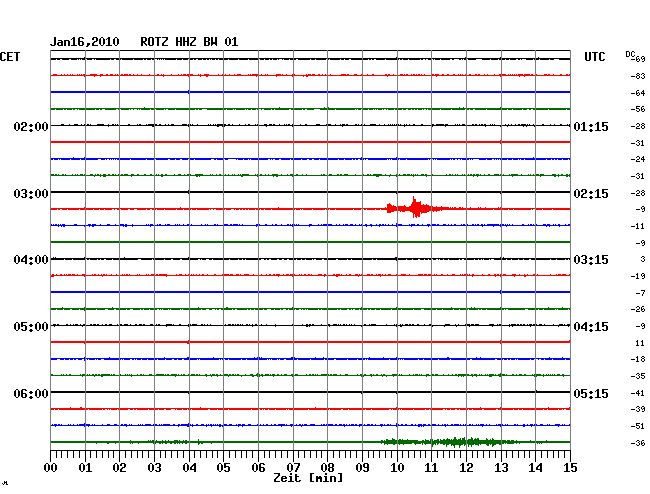The width and height of the screenshot is (650, 494).
Task: Click the large red seismic event burst
Action: point(419,207)
